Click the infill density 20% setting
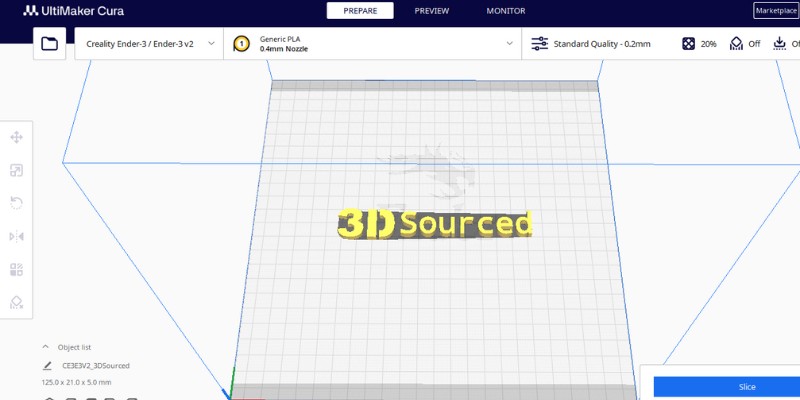Viewport: 800px width, 400px height. tap(699, 44)
